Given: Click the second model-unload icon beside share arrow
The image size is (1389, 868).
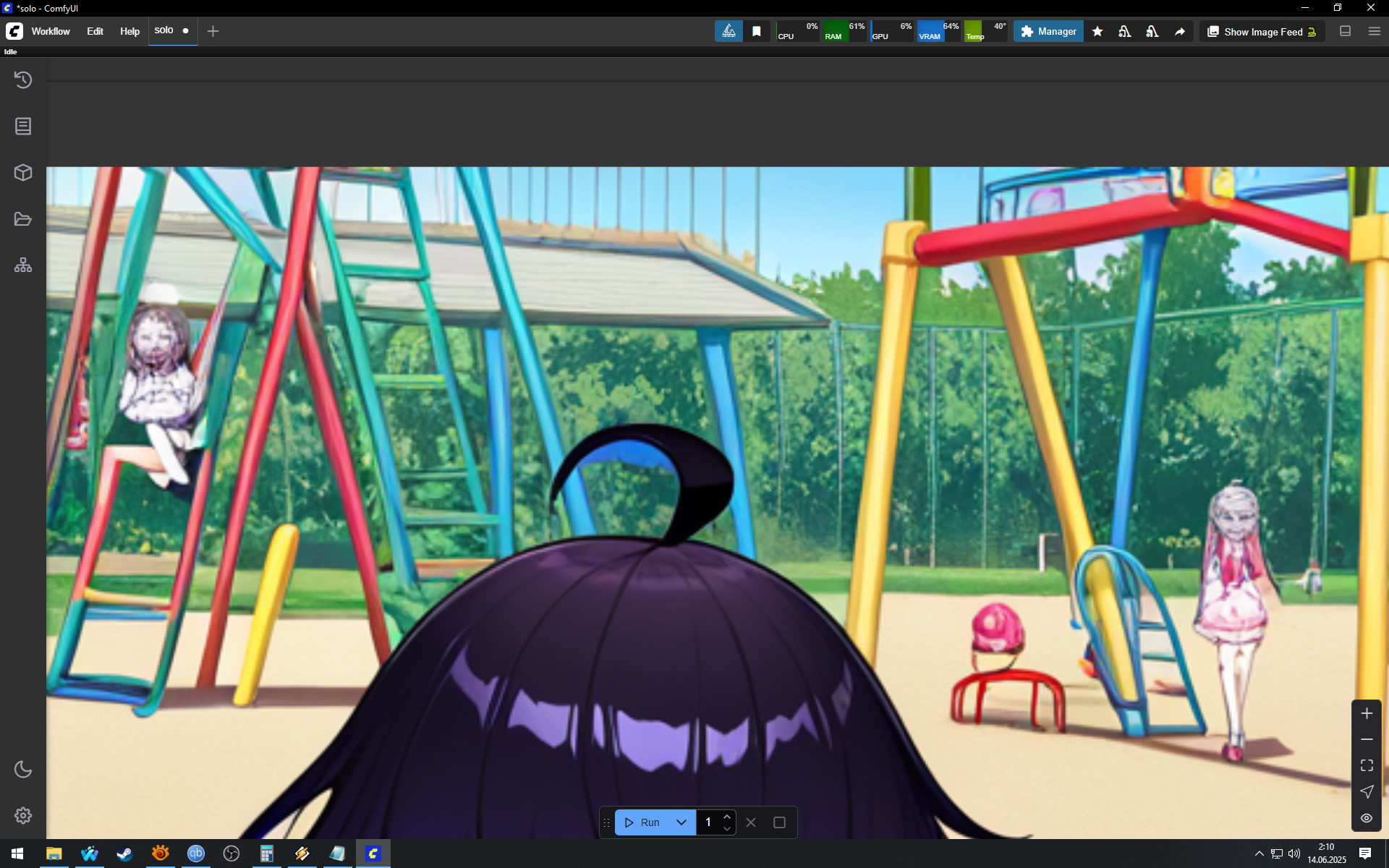Looking at the screenshot, I should [1152, 31].
